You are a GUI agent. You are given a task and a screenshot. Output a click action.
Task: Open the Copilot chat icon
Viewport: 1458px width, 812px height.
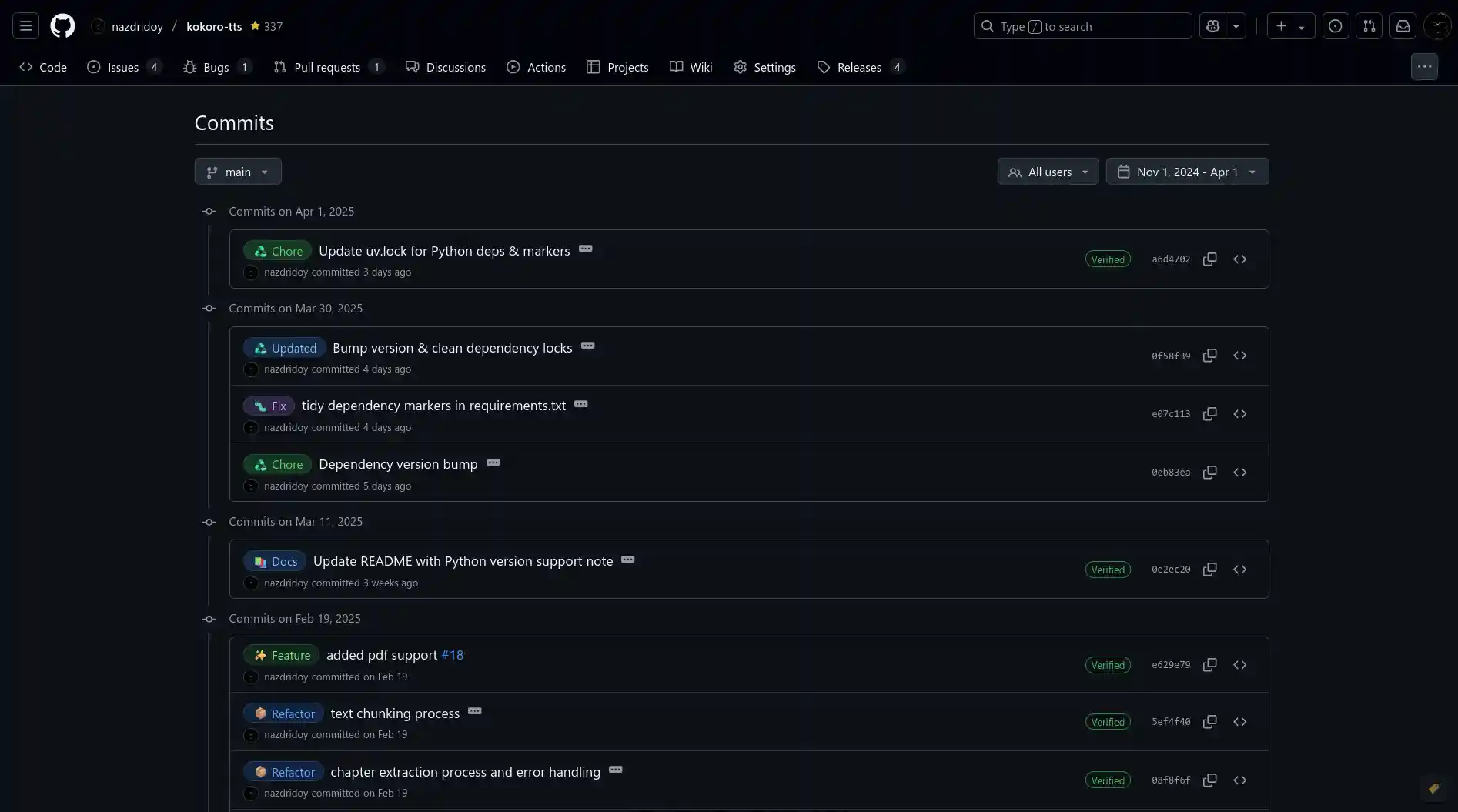point(1212,26)
